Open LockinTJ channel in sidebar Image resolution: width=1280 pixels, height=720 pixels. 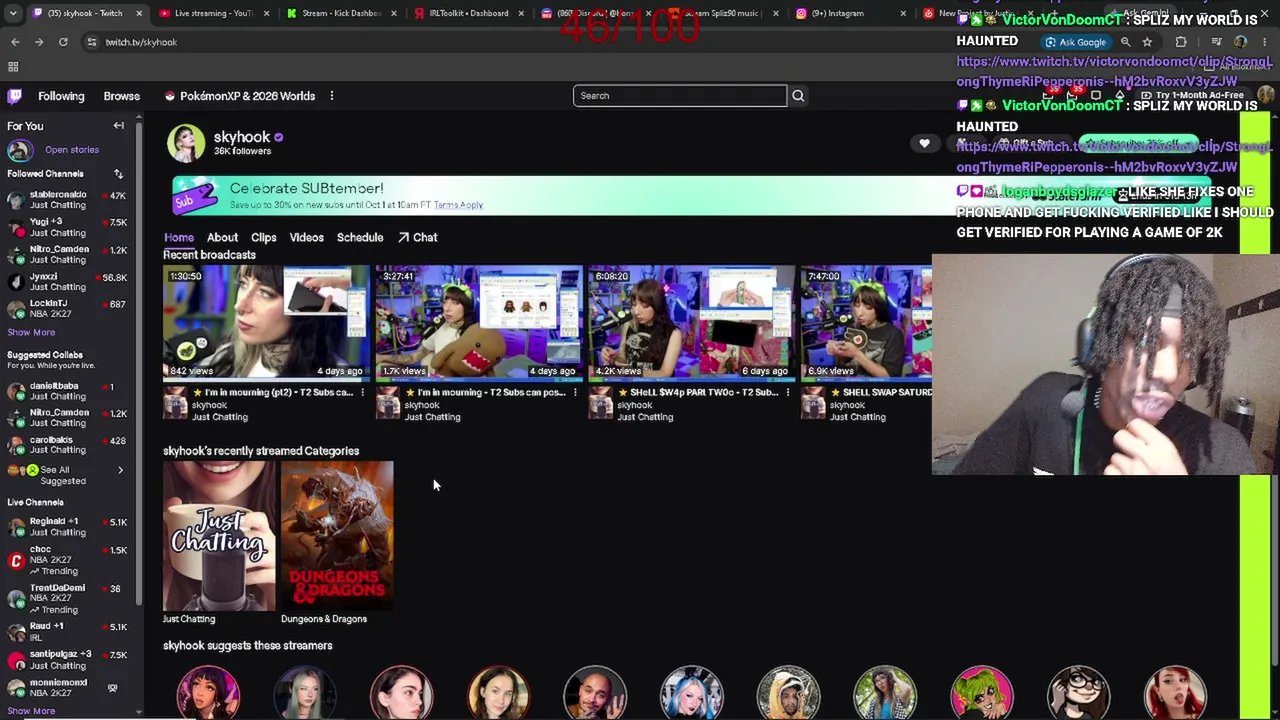coord(66,309)
